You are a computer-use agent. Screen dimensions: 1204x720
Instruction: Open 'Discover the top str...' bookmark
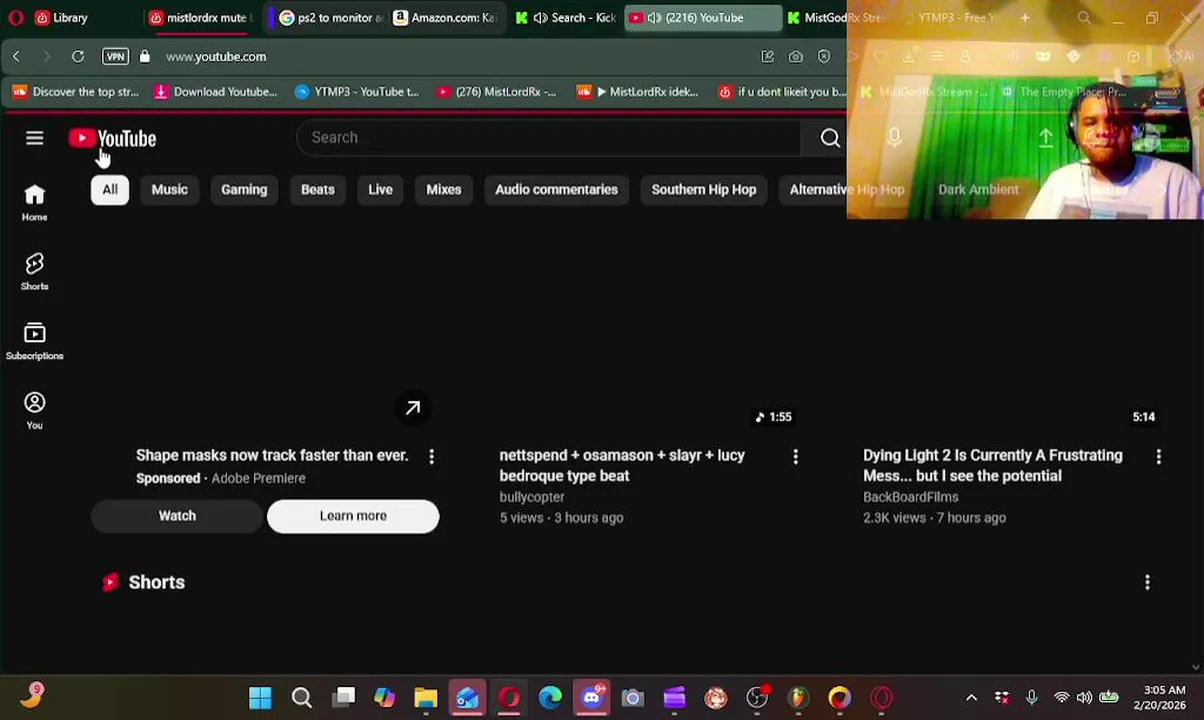click(x=76, y=92)
